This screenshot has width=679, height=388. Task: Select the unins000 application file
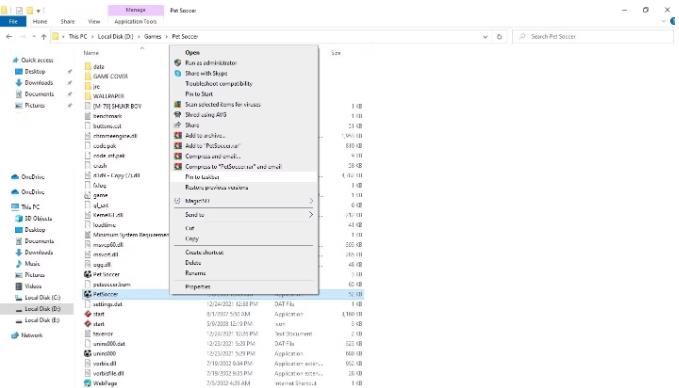[104, 354]
